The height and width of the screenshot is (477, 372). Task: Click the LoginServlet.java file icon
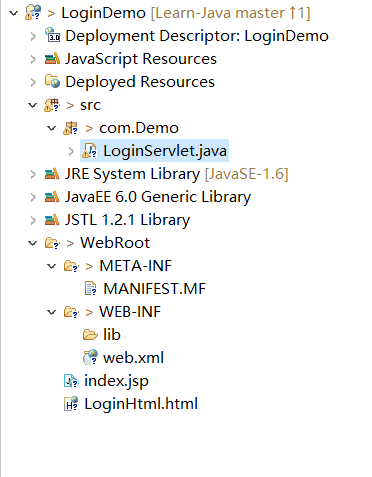tap(89, 151)
